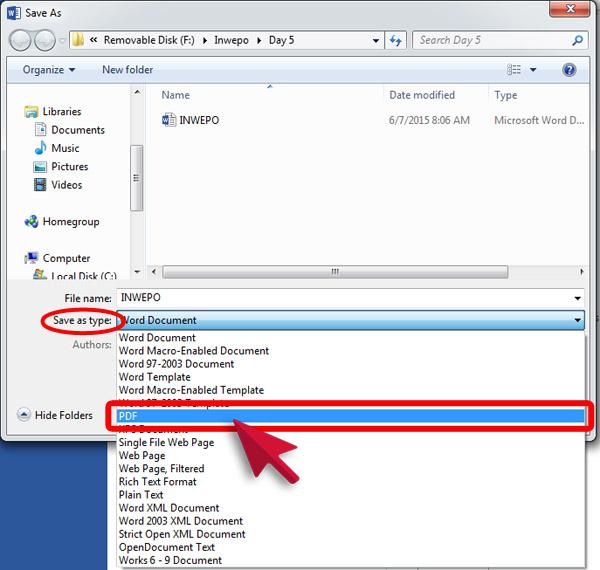Click the Computer icon in sidebar
This screenshot has height=570, width=600.
click(x=31, y=258)
